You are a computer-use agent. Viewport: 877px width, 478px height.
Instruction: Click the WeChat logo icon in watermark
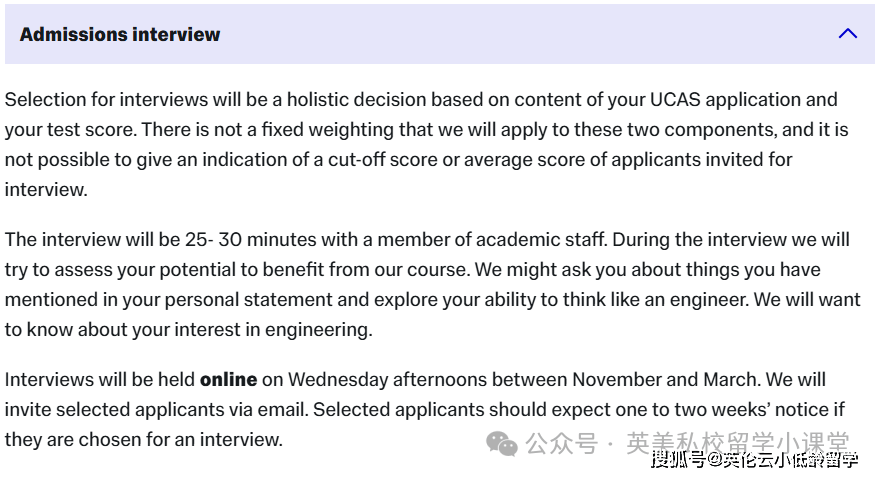(x=501, y=444)
